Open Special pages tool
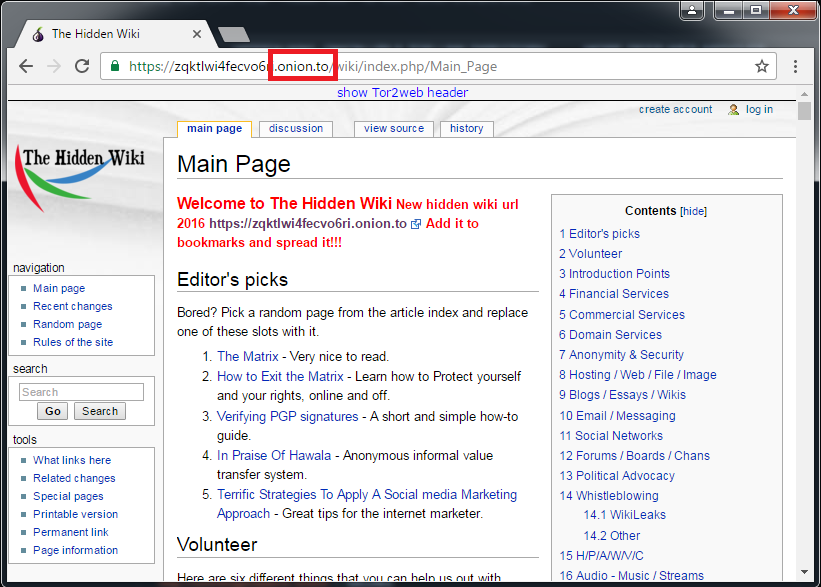 click(x=68, y=496)
